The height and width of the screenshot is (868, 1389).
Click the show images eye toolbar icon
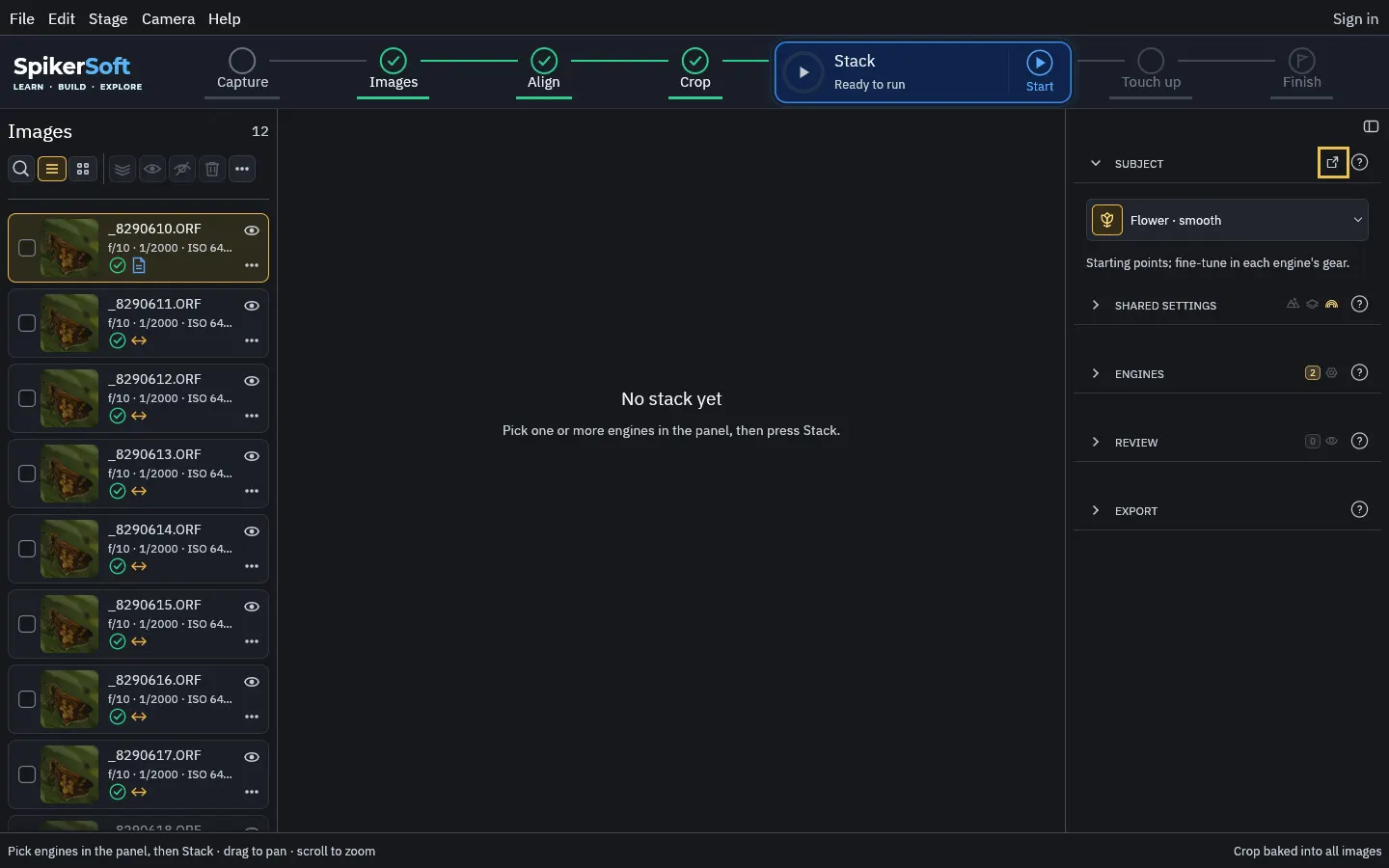click(152, 169)
